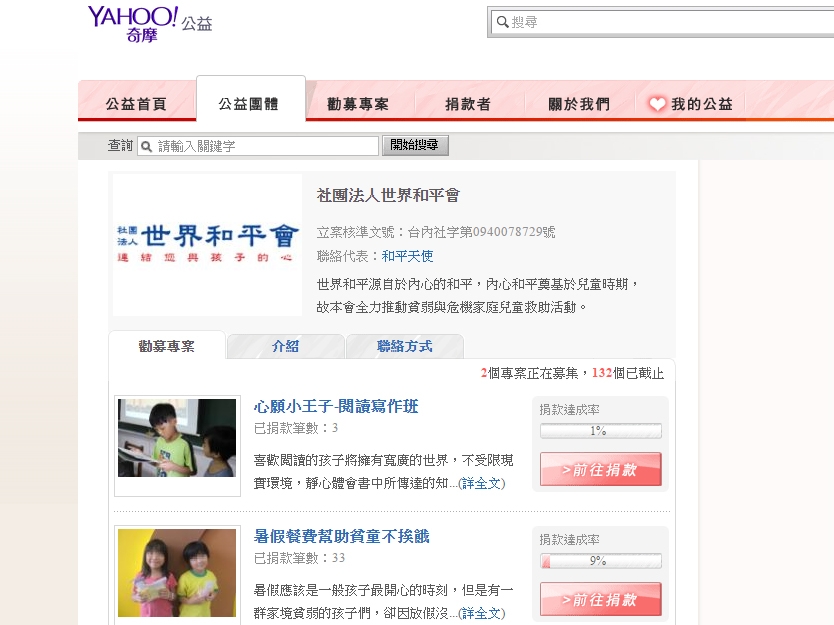Click the 132個已截止 closed count text
The width and height of the screenshot is (834, 625).
[628, 373]
